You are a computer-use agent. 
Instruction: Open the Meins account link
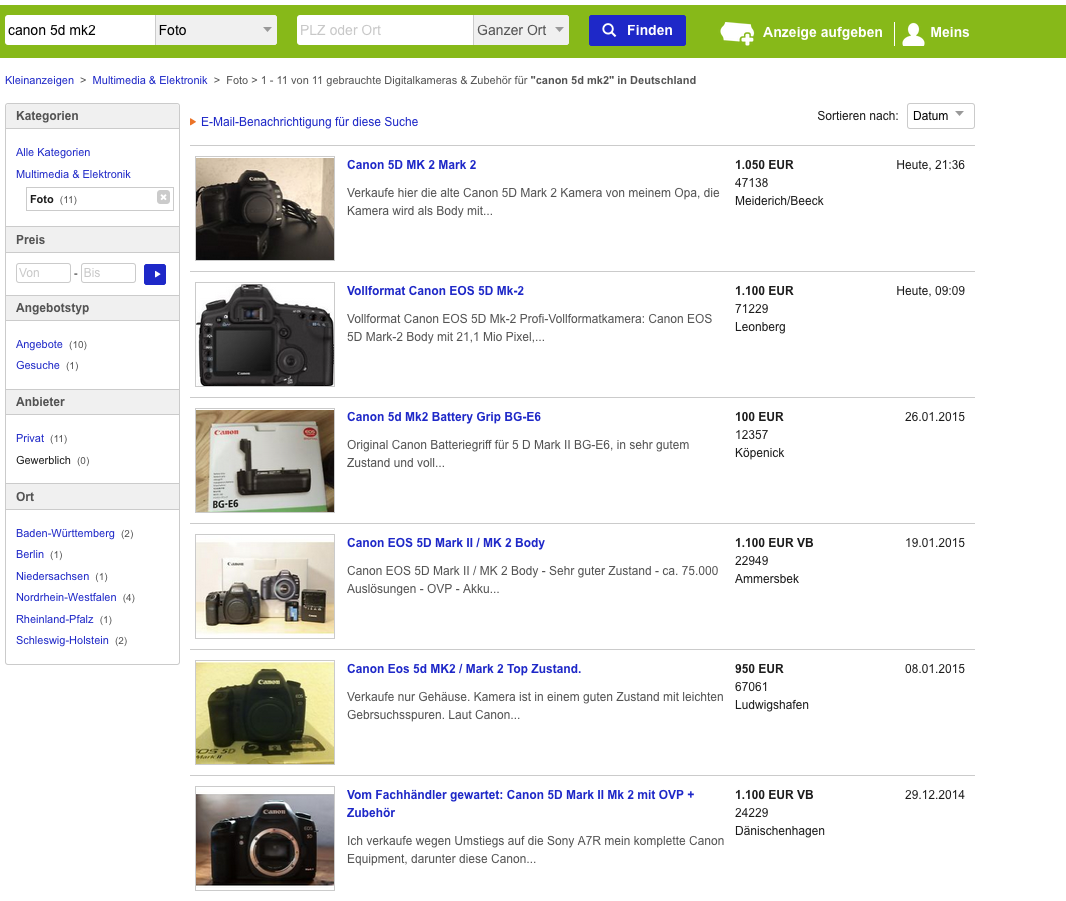949,32
